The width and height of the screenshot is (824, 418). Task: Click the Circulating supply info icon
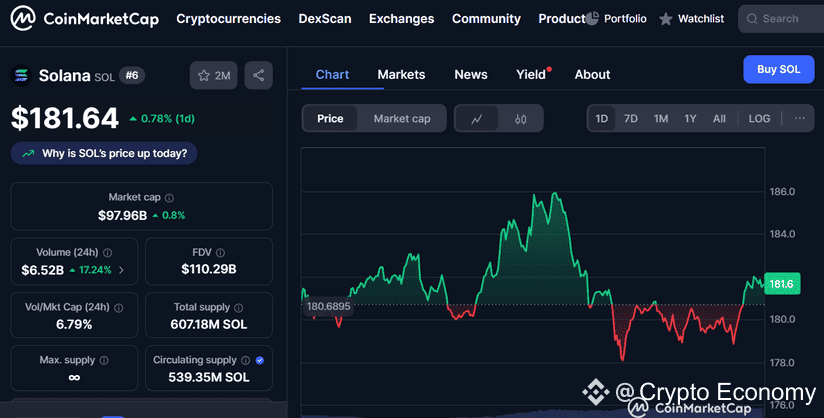point(245,360)
